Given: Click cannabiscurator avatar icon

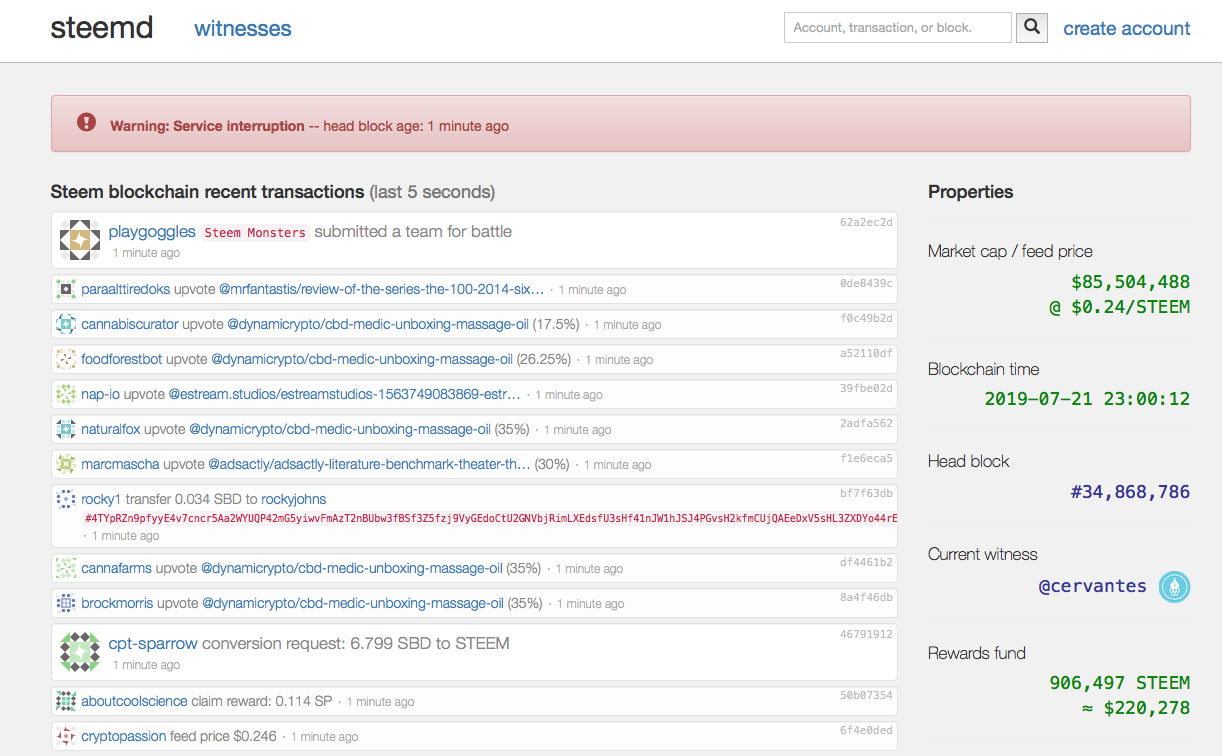Looking at the screenshot, I should tap(66, 324).
